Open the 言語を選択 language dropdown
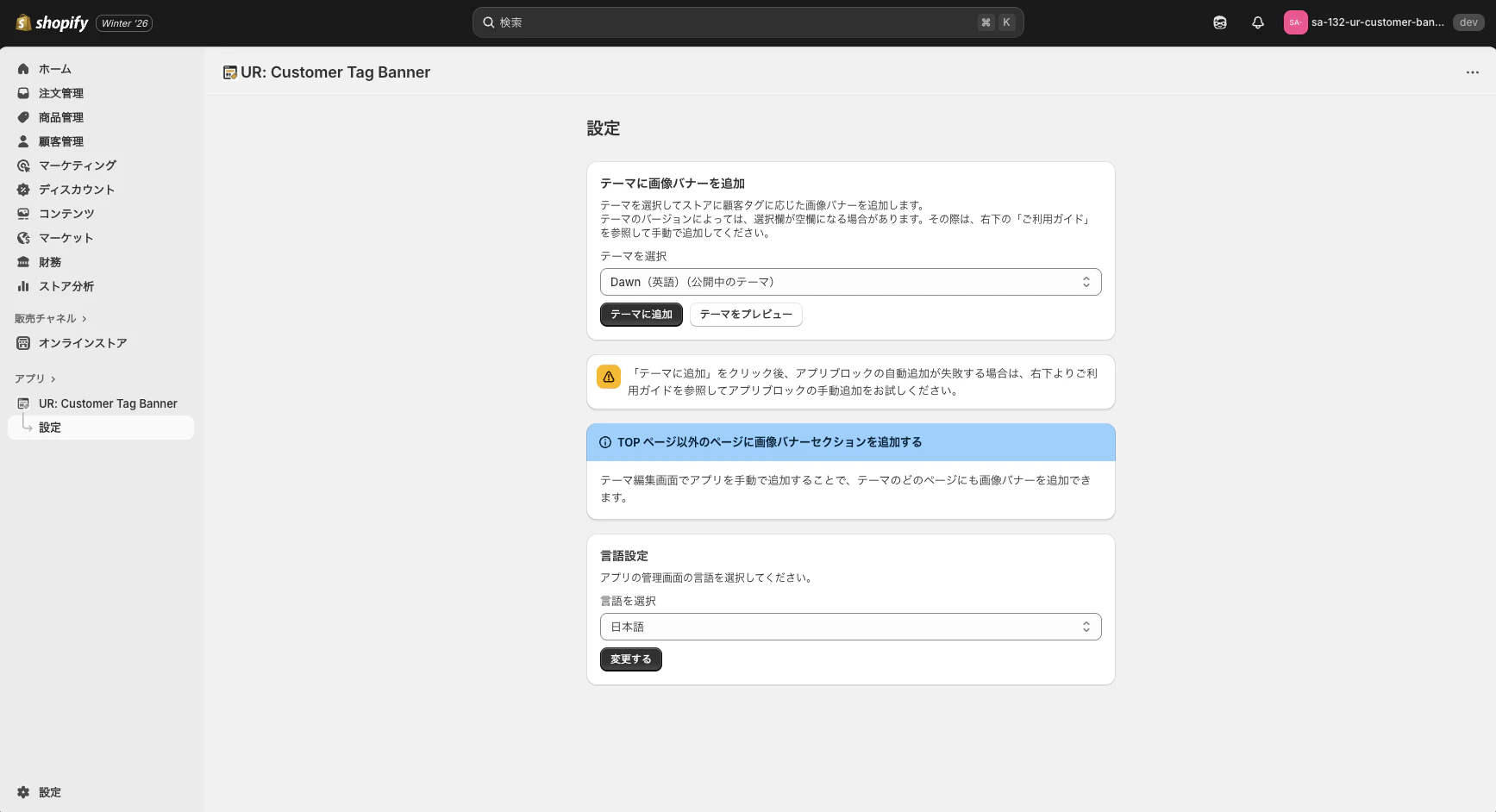This screenshot has height=812, width=1496. (851, 627)
